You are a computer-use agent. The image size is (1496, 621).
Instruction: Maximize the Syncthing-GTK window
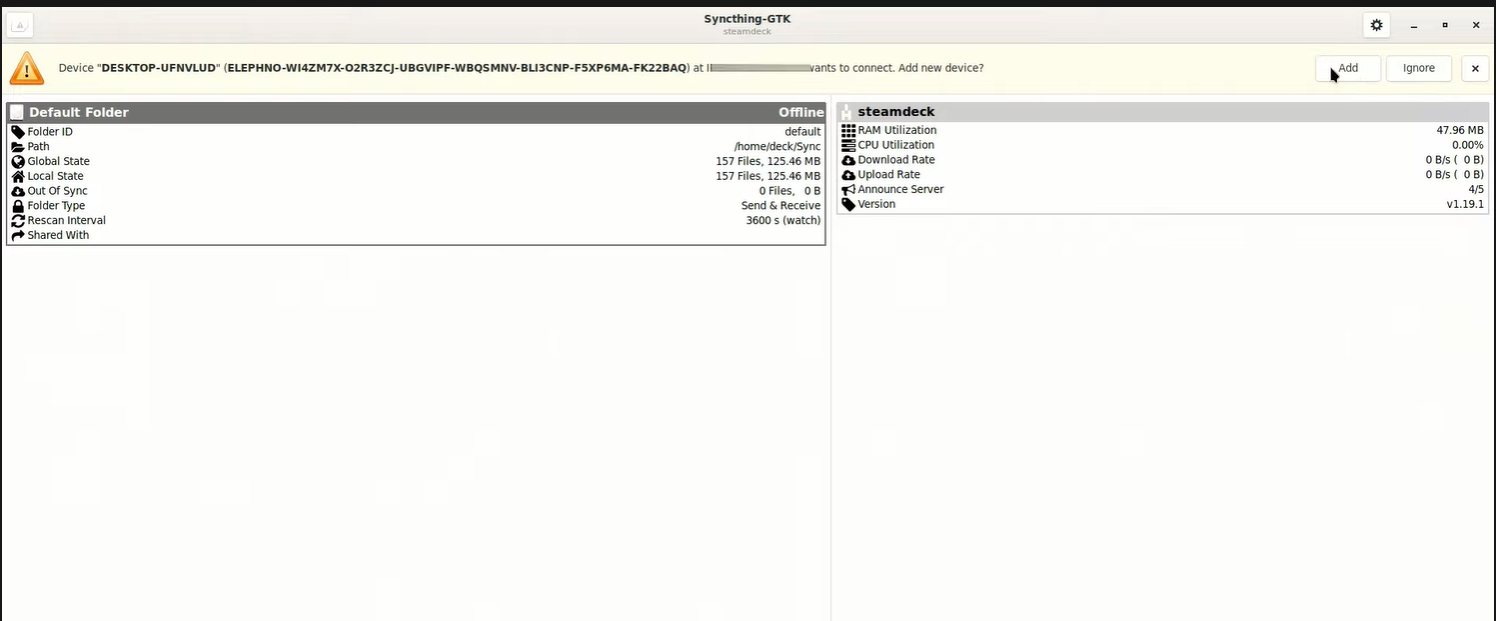coord(1445,25)
